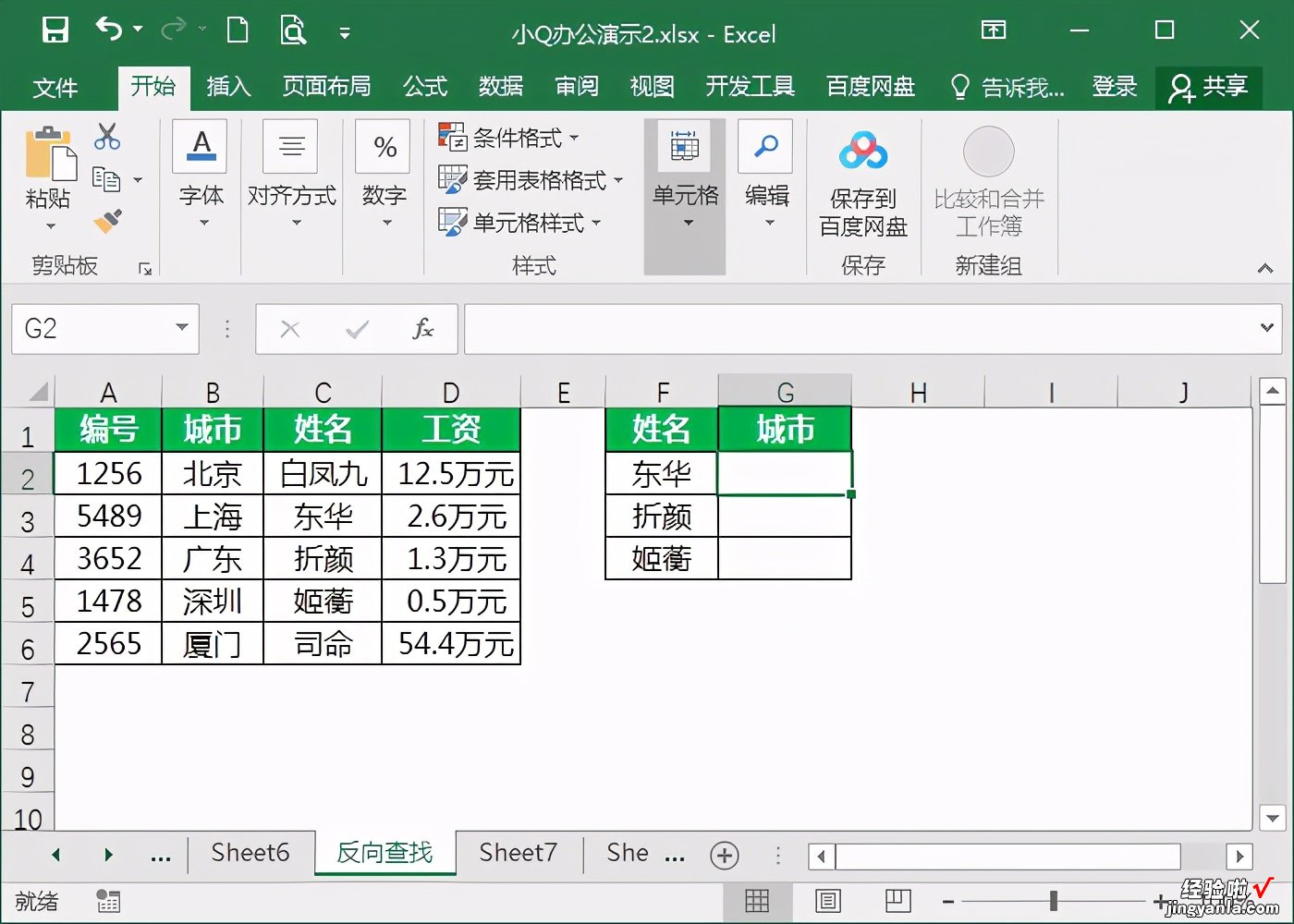This screenshot has height=924, width=1294.
Task: Select cell containing 东华 in column F
Action: [x=662, y=474]
